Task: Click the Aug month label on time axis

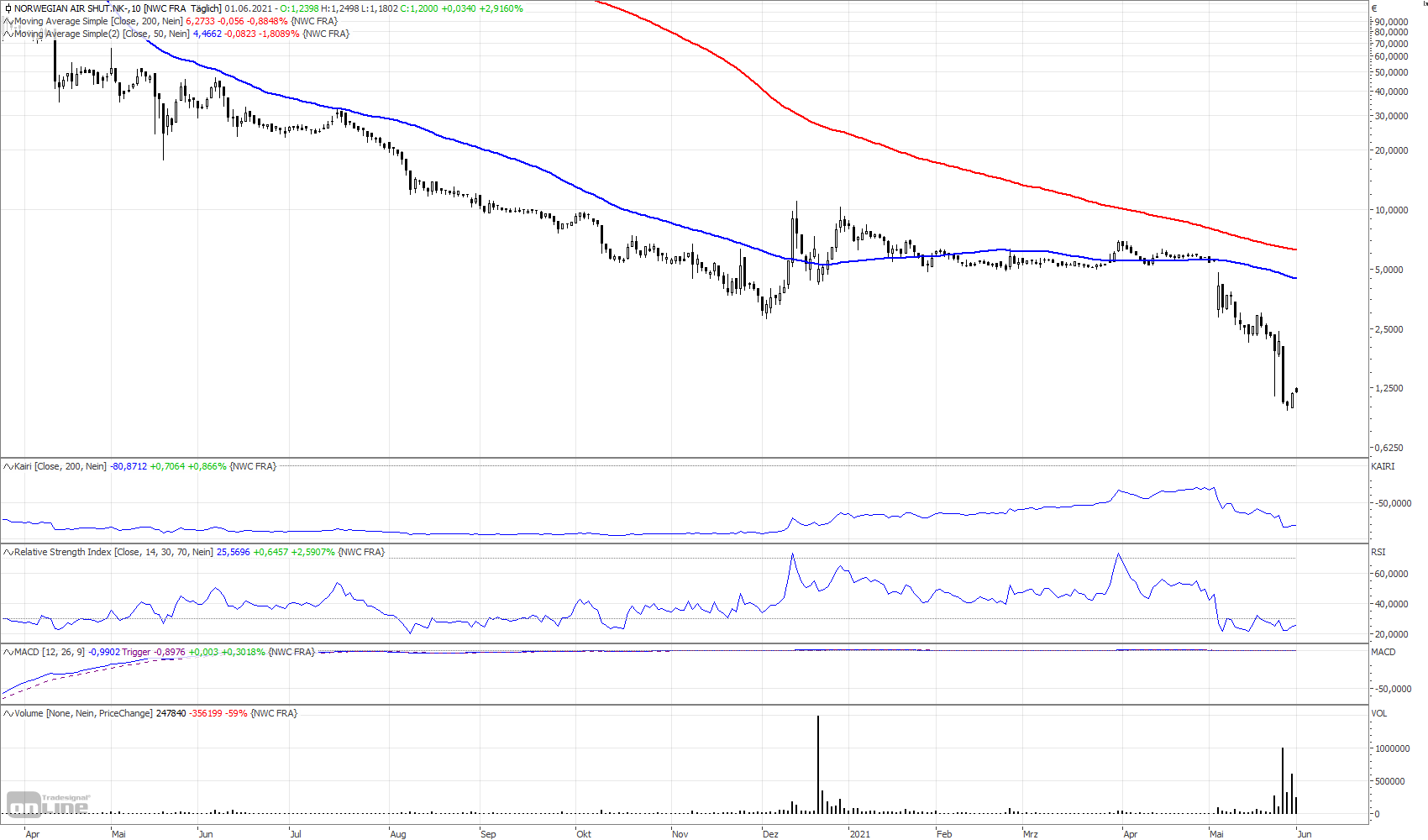Action: pyautogui.click(x=398, y=834)
